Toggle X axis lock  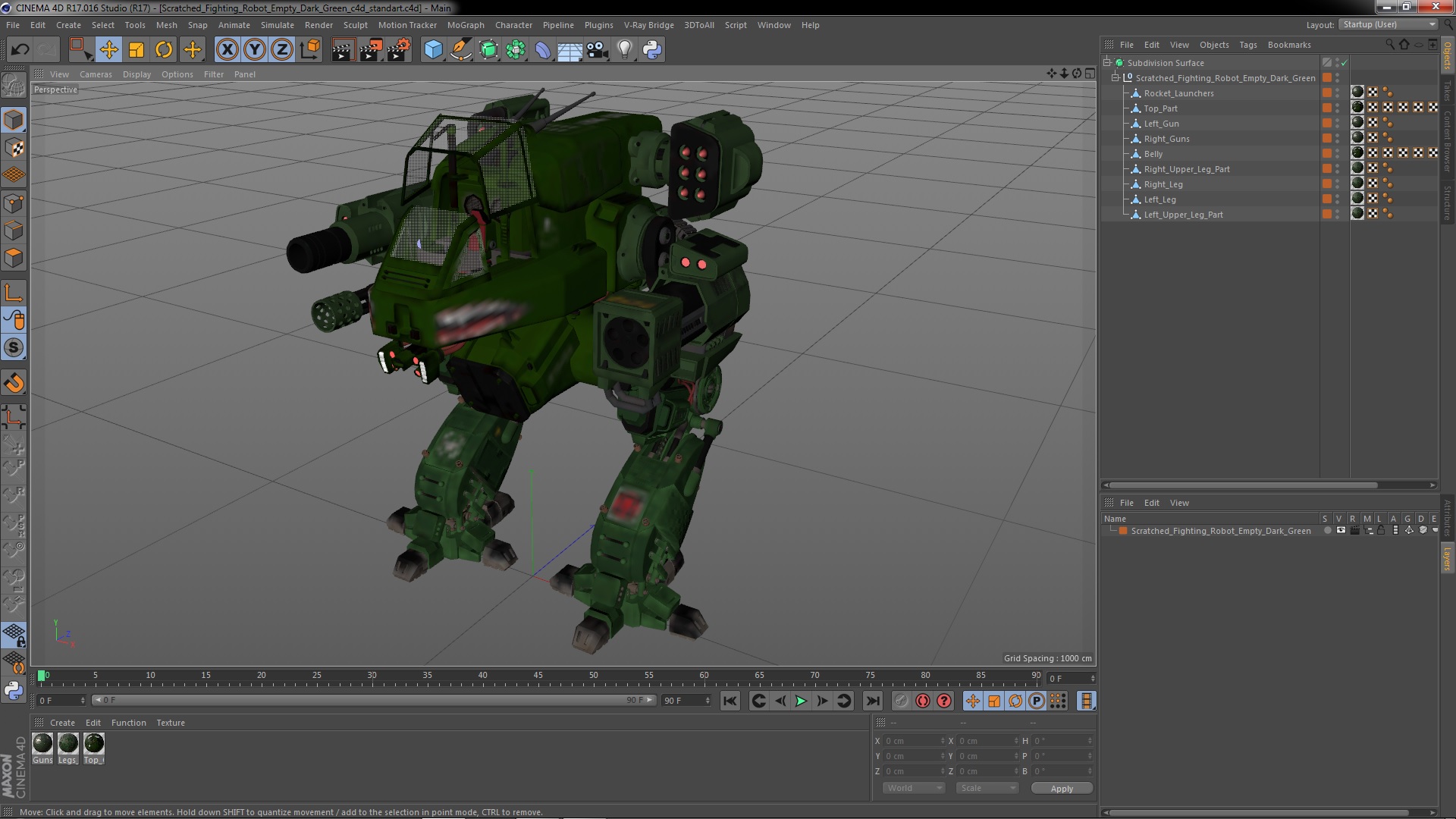click(227, 50)
